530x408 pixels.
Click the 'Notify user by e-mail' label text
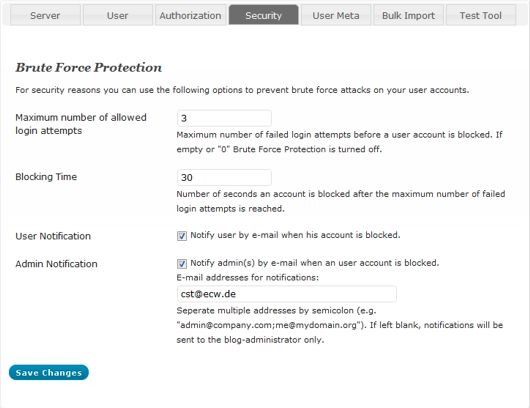pyautogui.click(x=295, y=235)
